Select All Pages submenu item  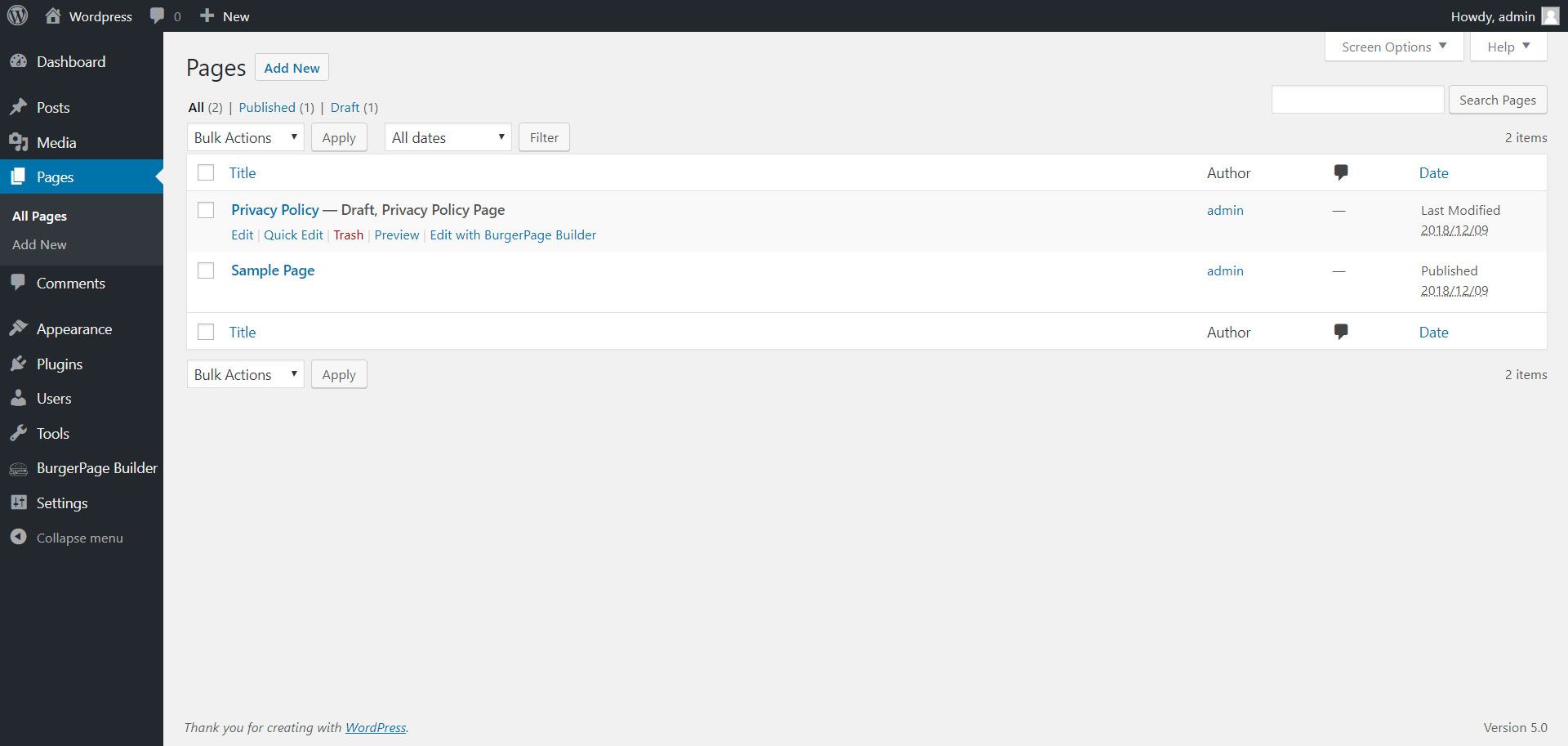(39, 216)
